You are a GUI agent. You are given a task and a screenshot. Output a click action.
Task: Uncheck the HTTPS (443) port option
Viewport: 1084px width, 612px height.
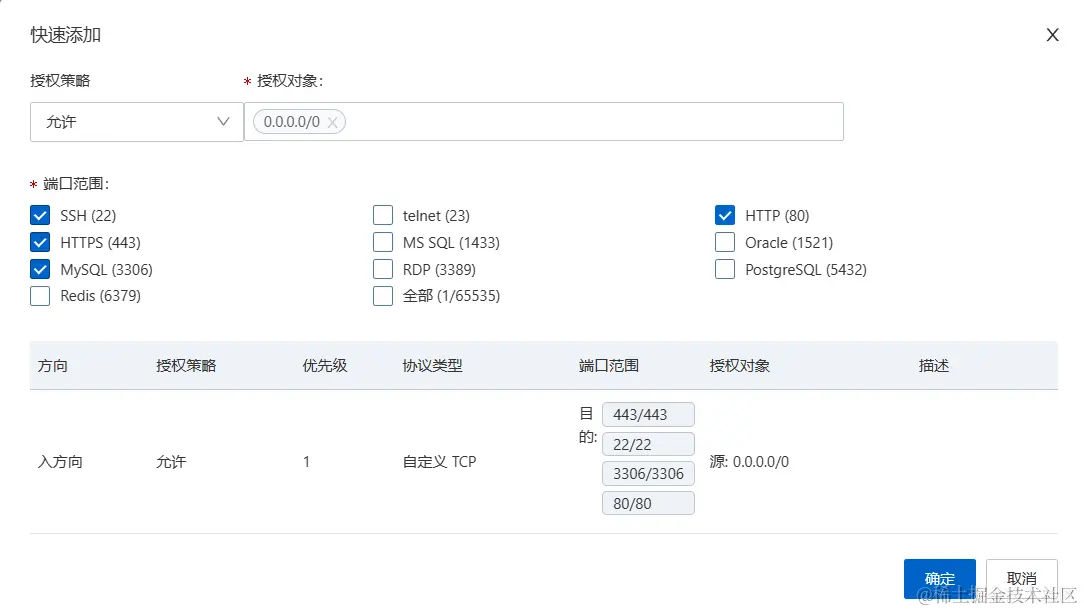[40, 242]
